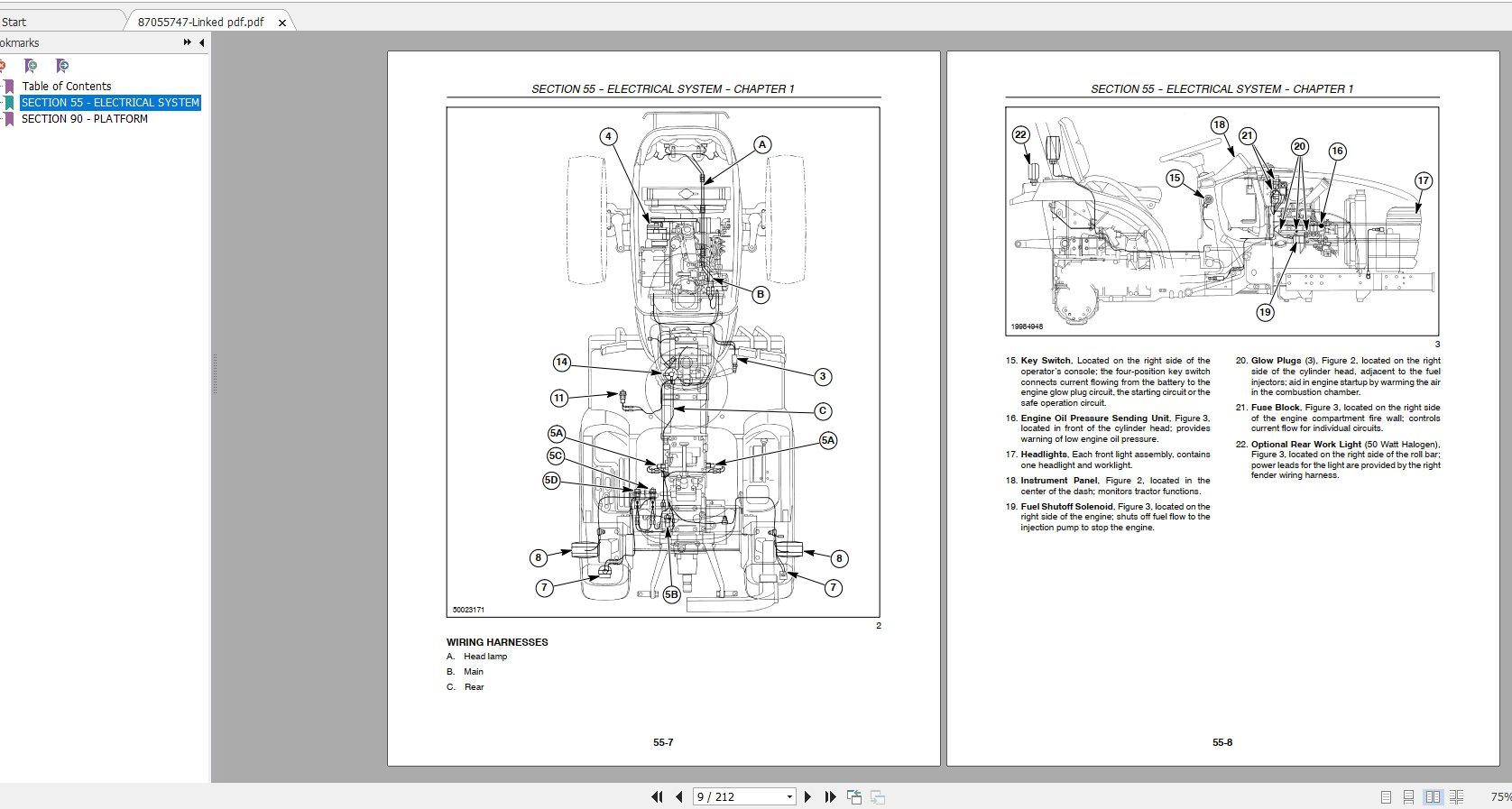Switch to continuous single page layout
Image resolution: width=1512 pixels, height=809 pixels.
click(x=1409, y=797)
